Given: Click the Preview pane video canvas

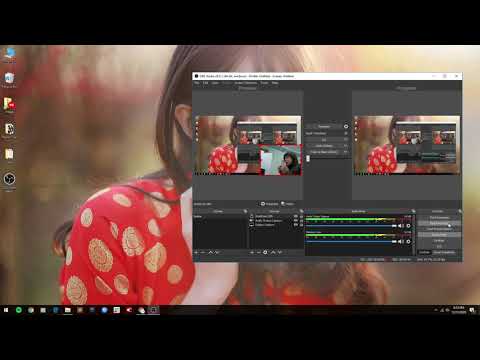Looking at the screenshot, I should (x=248, y=145).
